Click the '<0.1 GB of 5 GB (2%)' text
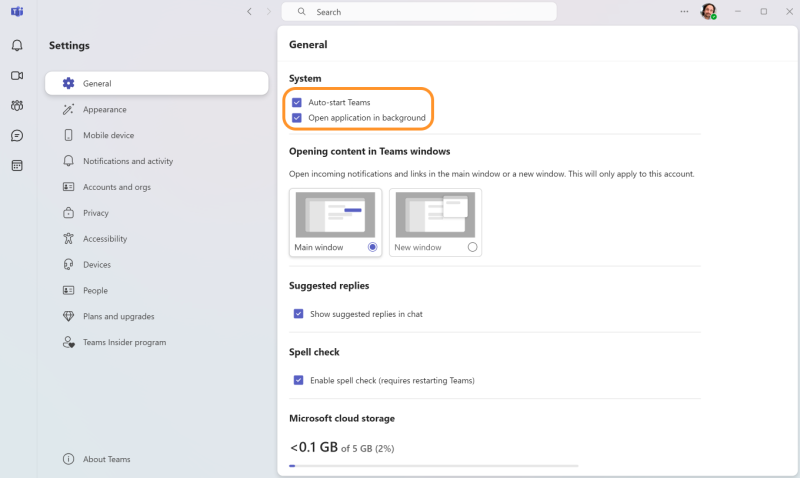This screenshot has width=800, height=478. 342,447
